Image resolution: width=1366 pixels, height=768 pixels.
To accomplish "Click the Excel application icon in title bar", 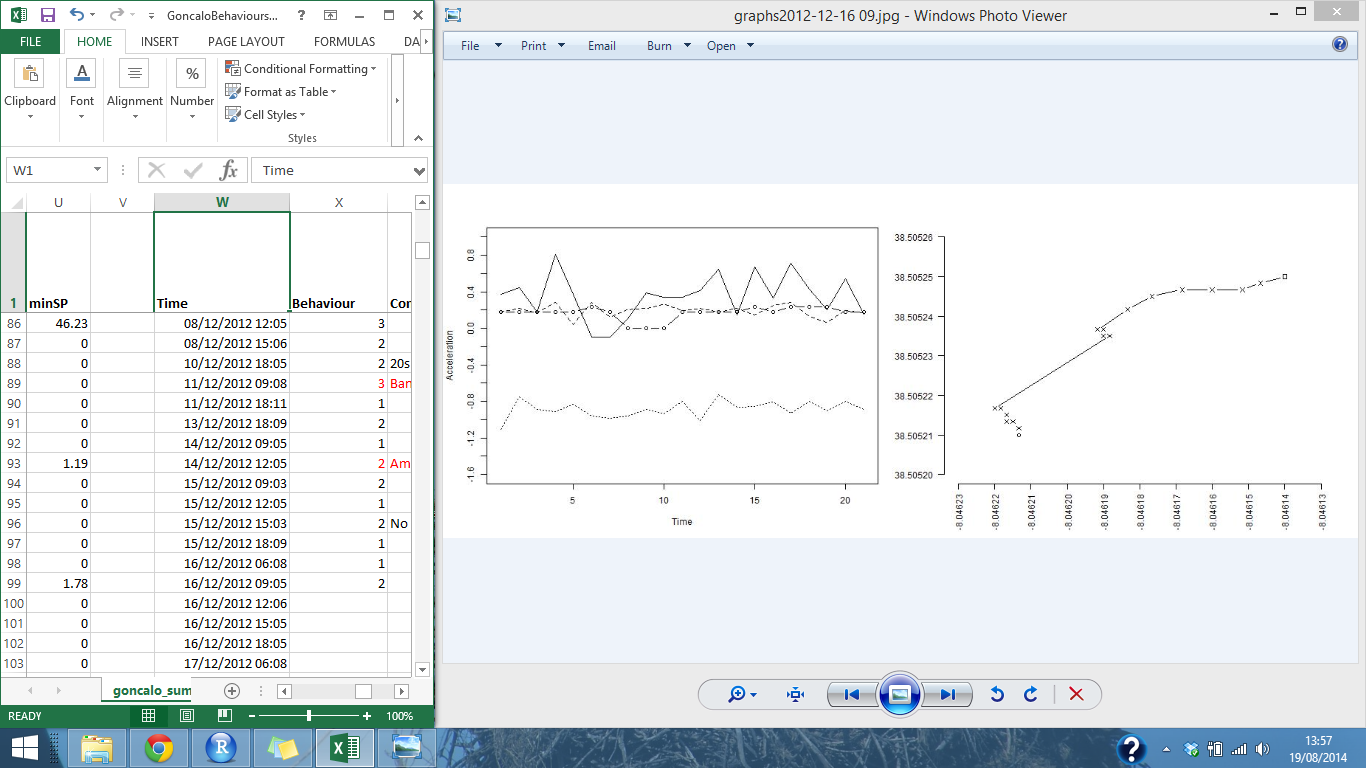I will pyautogui.click(x=19, y=16).
